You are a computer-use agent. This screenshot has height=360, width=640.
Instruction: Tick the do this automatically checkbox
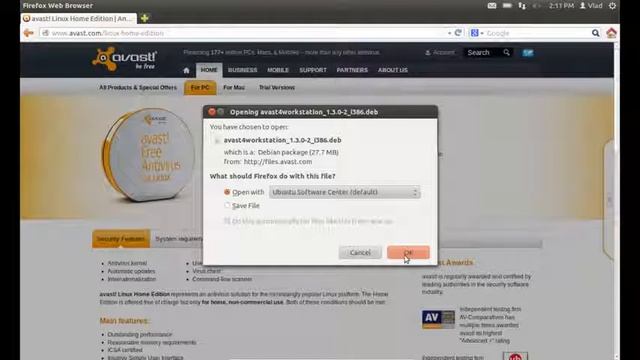(227, 221)
